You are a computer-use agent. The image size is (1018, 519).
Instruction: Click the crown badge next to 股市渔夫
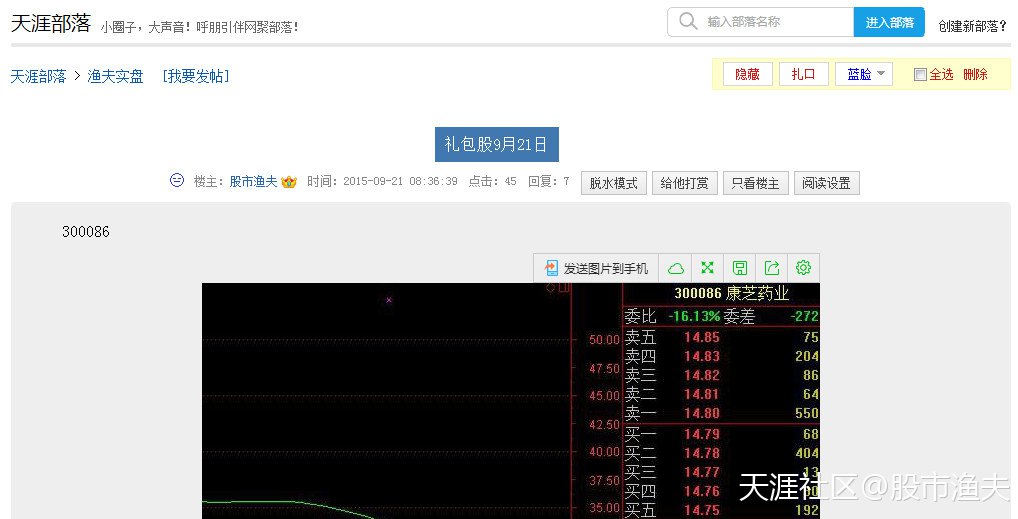click(289, 182)
